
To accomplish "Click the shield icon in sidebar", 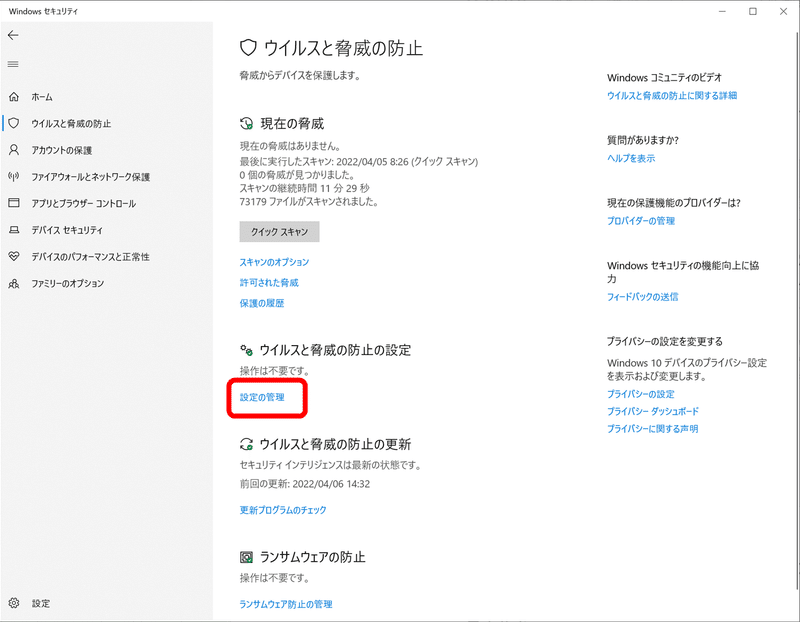I will pyautogui.click(x=14, y=123).
